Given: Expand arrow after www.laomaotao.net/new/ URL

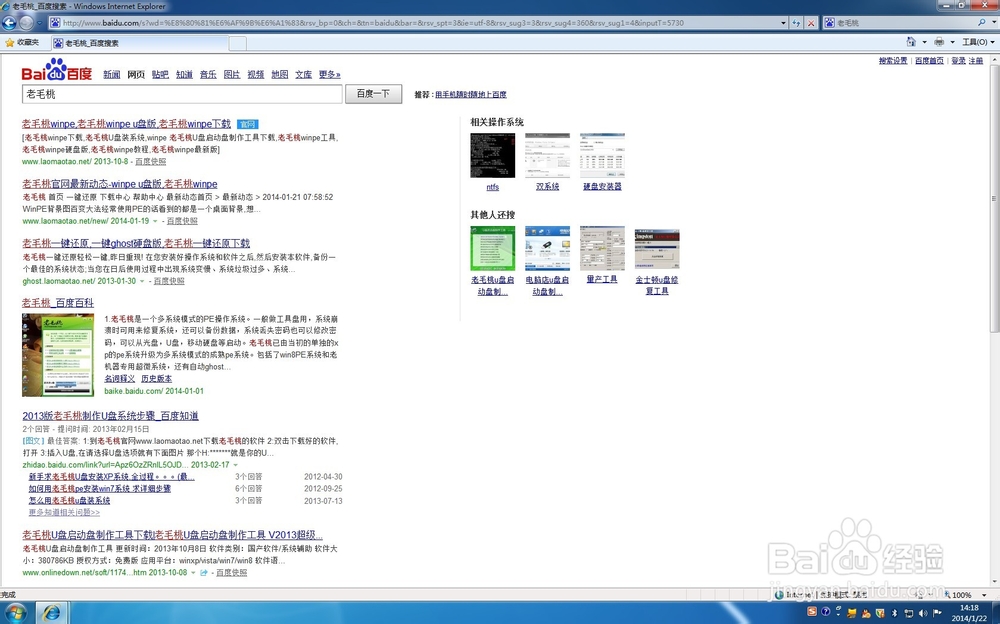Looking at the screenshot, I should tap(155, 221).
